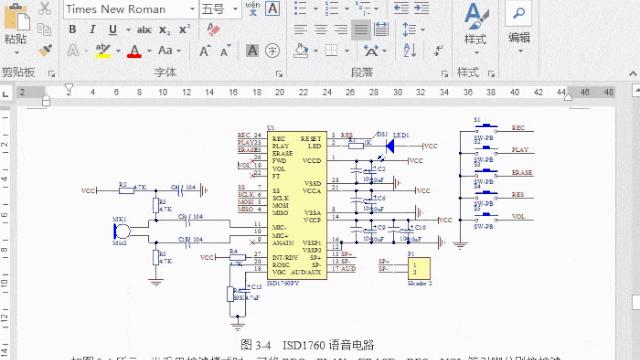Click the Numbering list icon
Screen dimensions: 640x360
coord(331,8)
